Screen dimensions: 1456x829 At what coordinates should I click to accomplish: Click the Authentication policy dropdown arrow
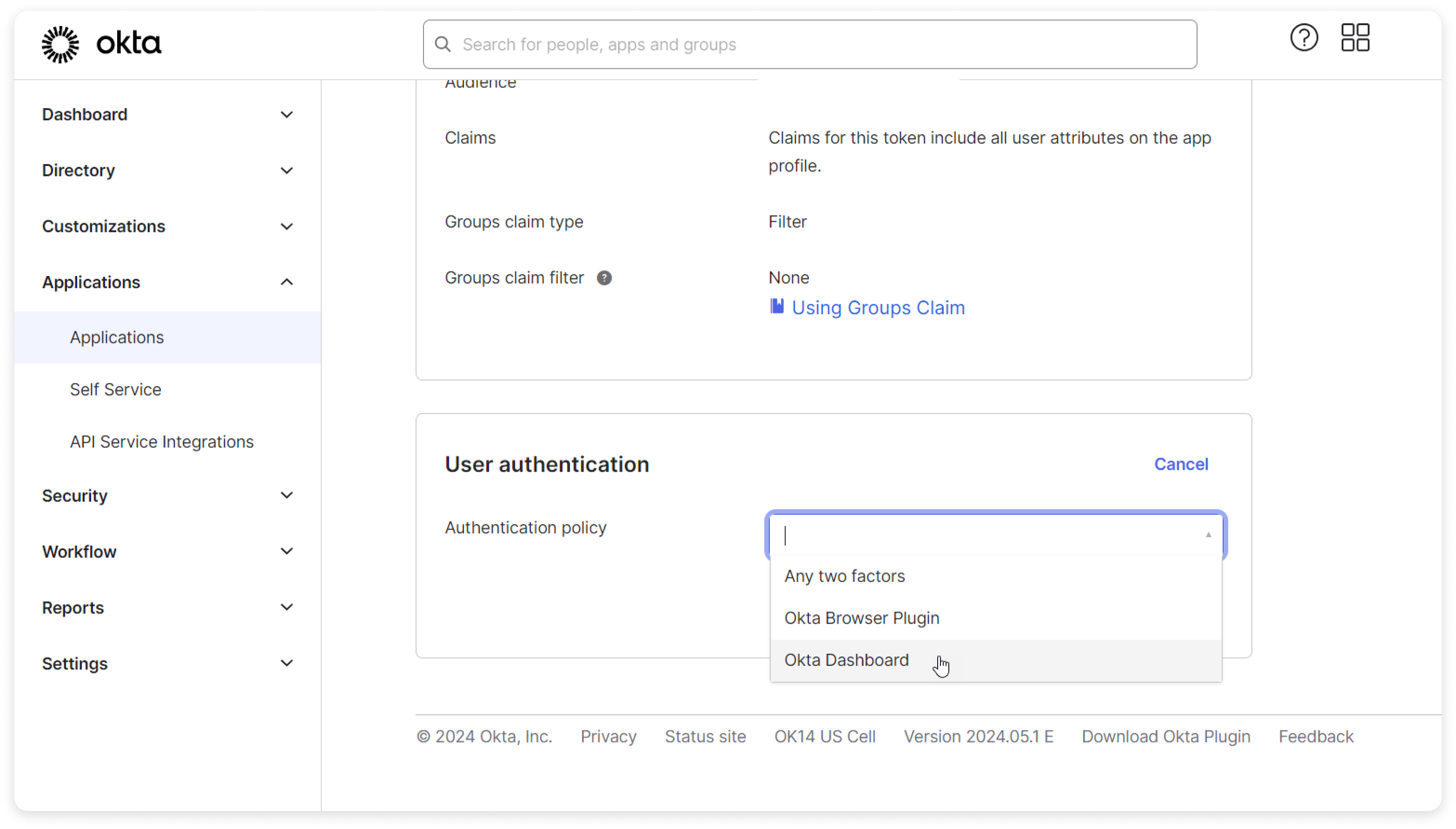pyautogui.click(x=1208, y=535)
